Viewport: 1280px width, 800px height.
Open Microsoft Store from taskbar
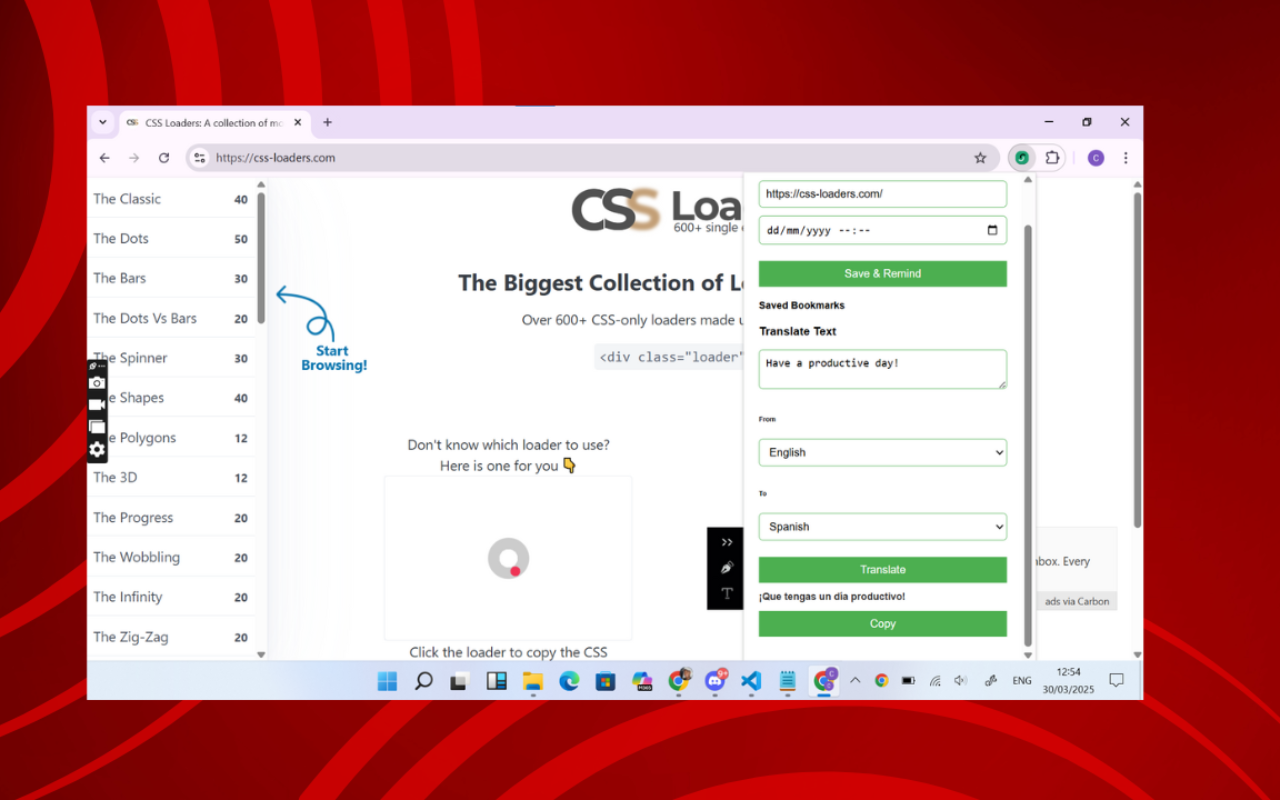pos(605,681)
